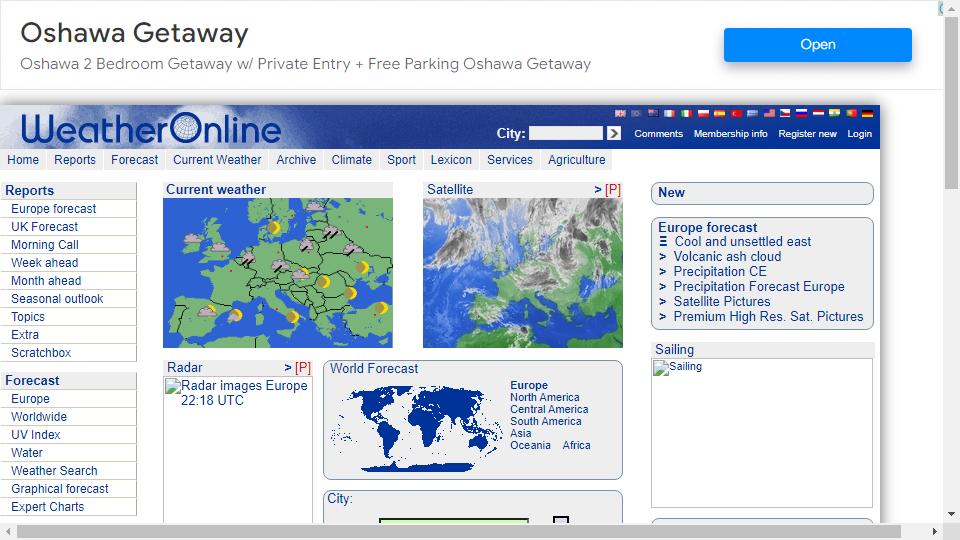Viewport: 960px width, 540px height.
Task: Click arrow beside Volcanic ash cloud
Action: 662,257
